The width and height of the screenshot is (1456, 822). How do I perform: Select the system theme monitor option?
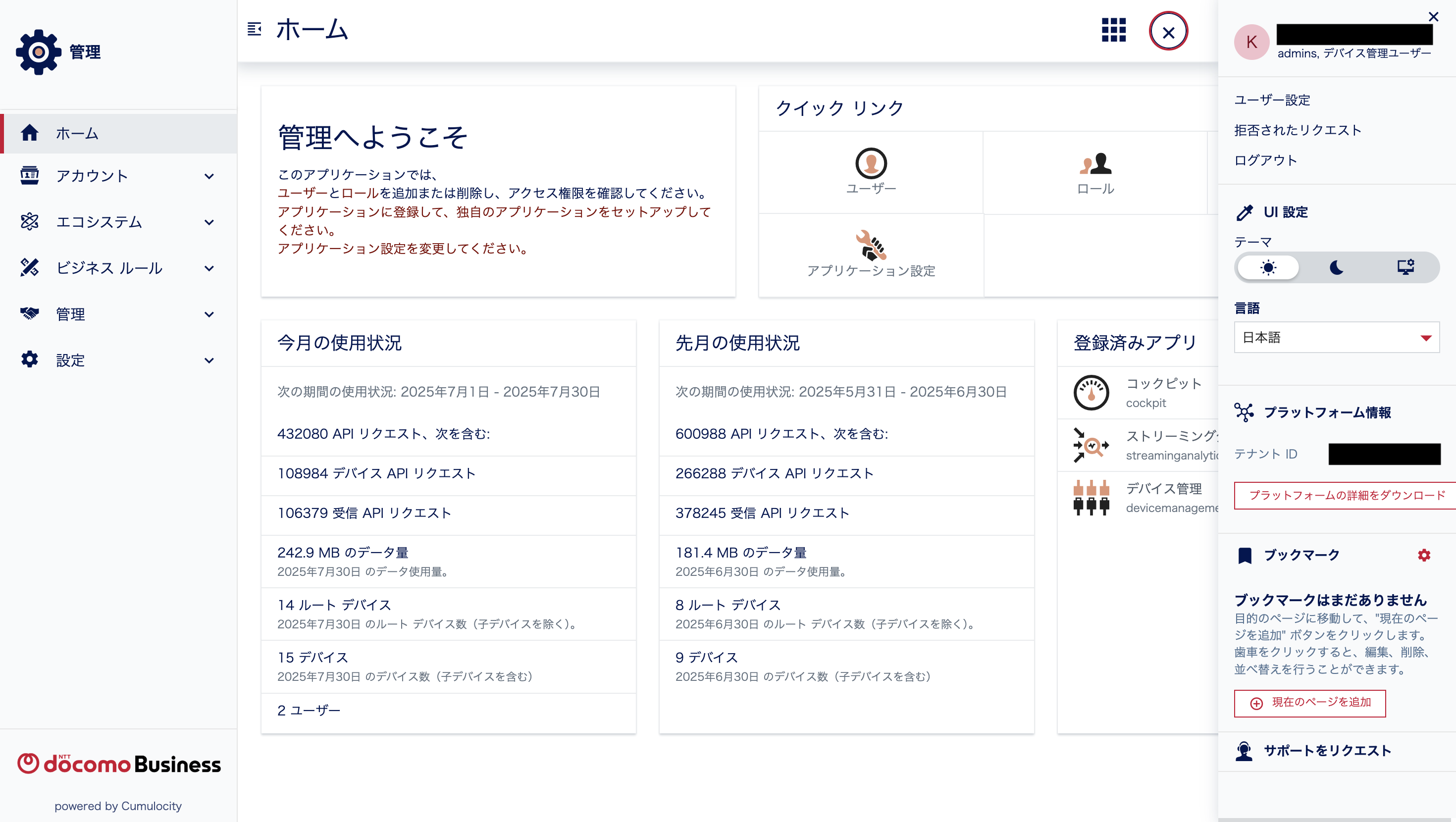[x=1405, y=267]
